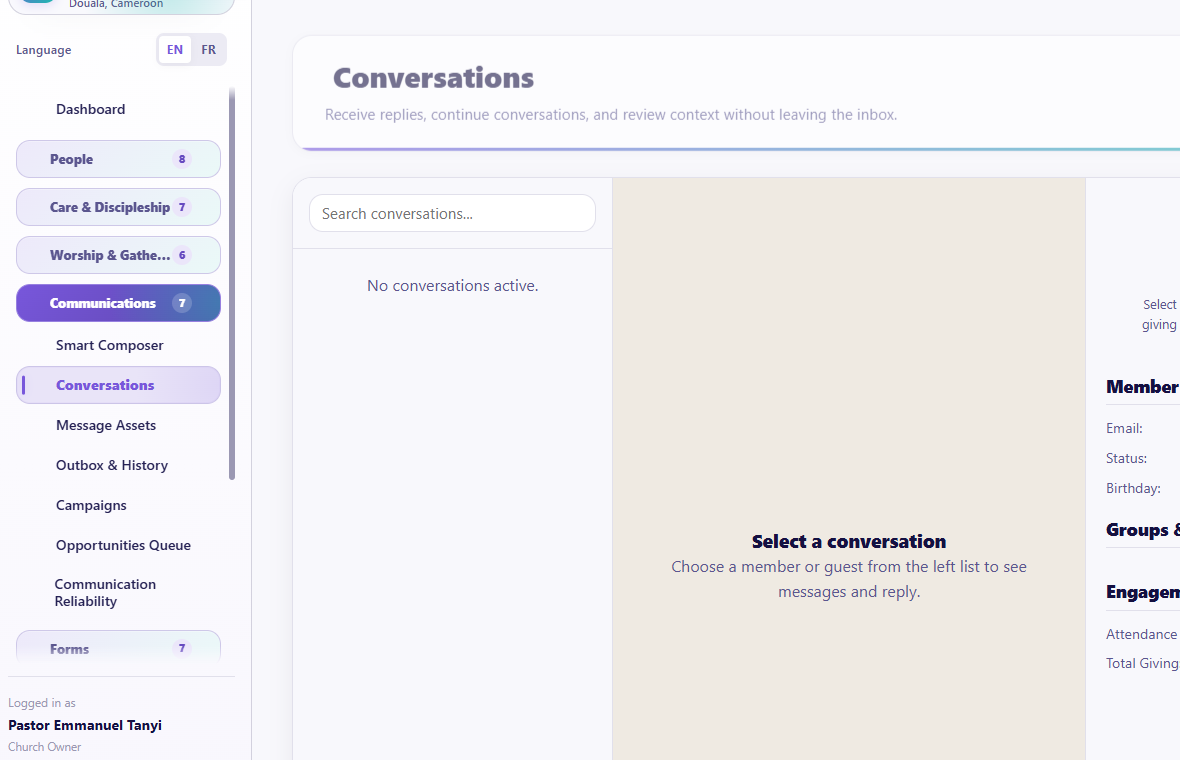The width and height of the screenshot is (1180, 760).
Task: Click the Status: label
Action: click(x=1127, y=458)
